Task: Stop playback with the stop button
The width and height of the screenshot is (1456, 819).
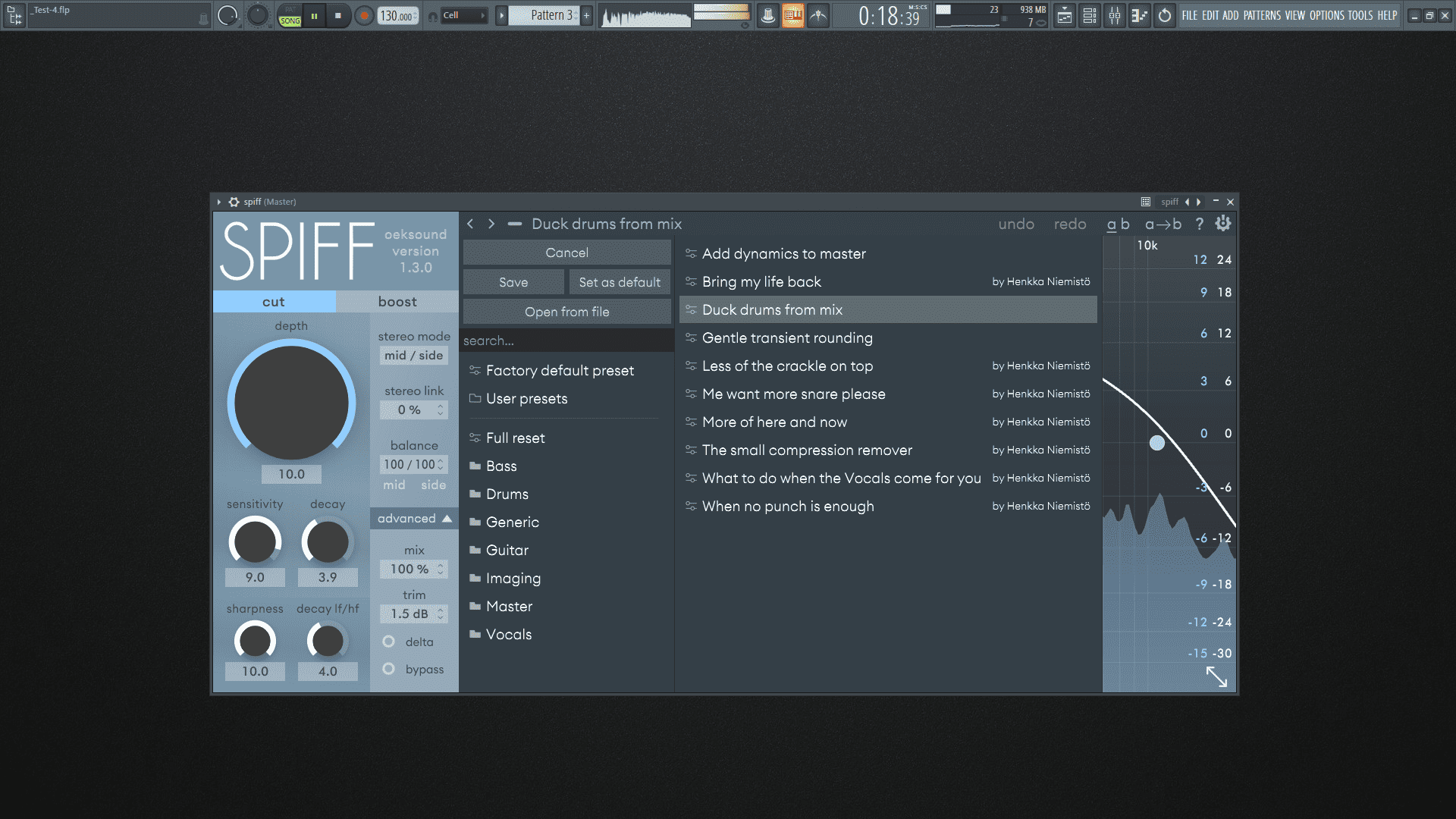Action: 338,15
